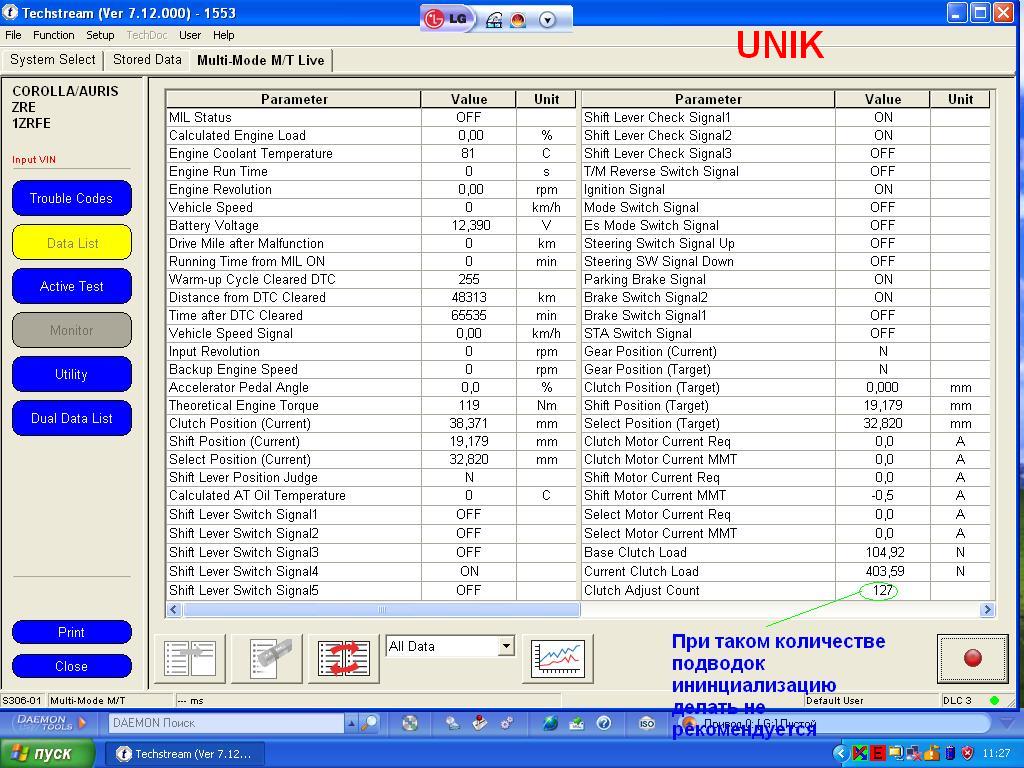Click the yellow Data List button
1024x768 pixels.
point(72,243)
